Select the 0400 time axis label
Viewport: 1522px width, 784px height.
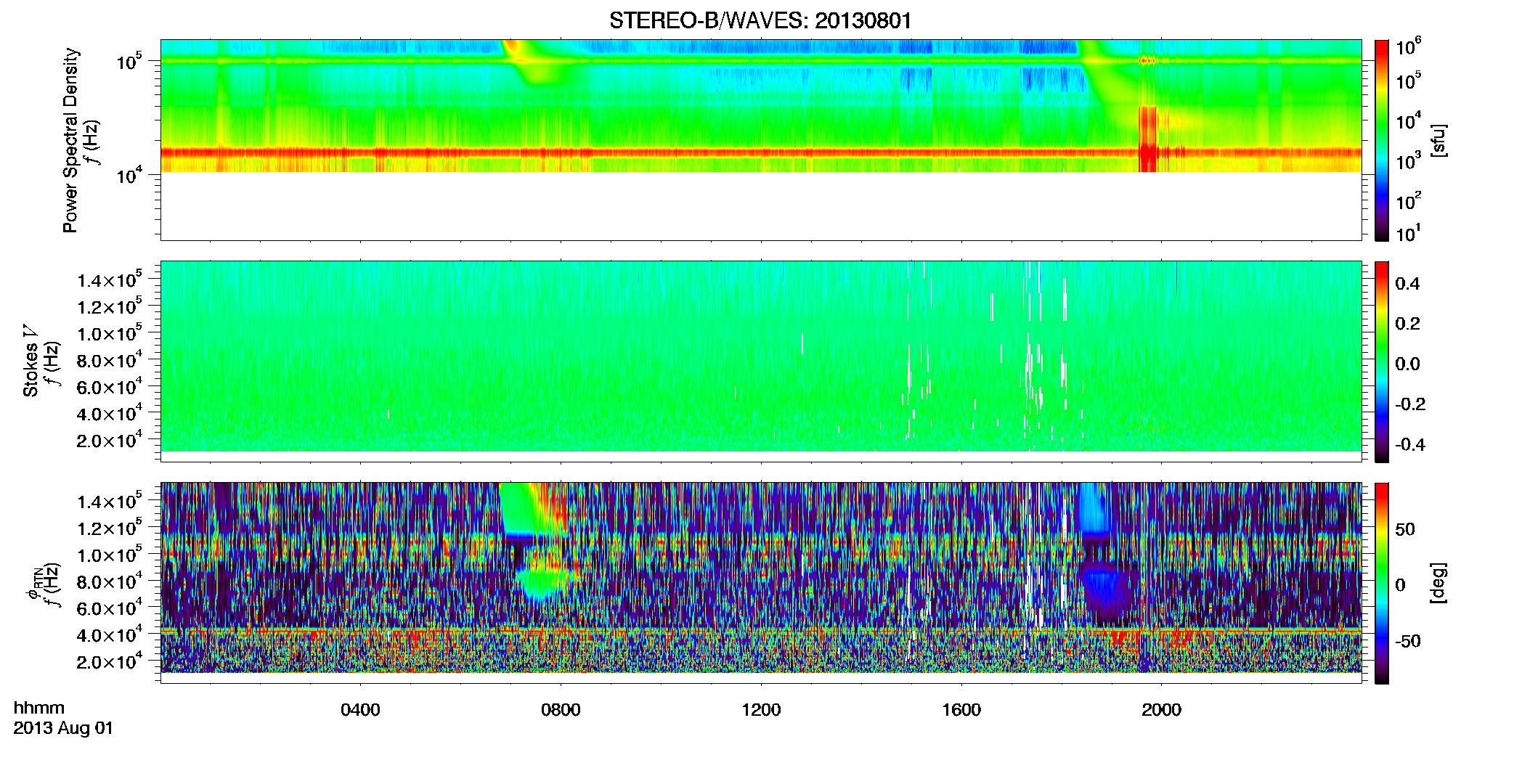tap(360, 710)
